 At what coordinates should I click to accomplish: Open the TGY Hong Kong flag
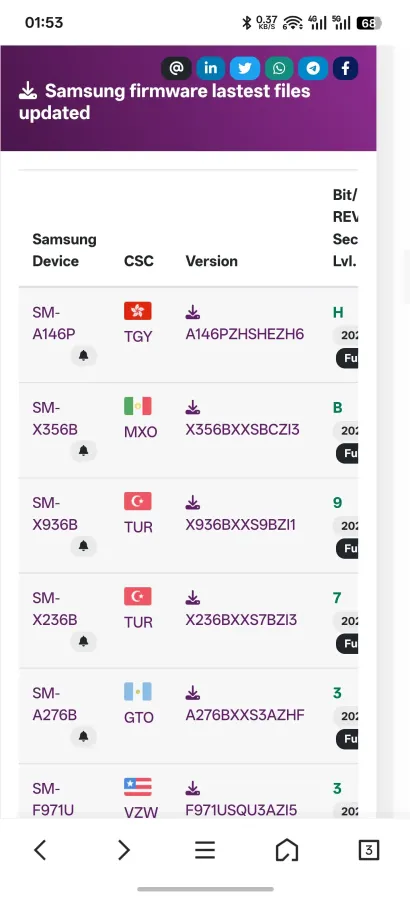[x=138, y=311]
